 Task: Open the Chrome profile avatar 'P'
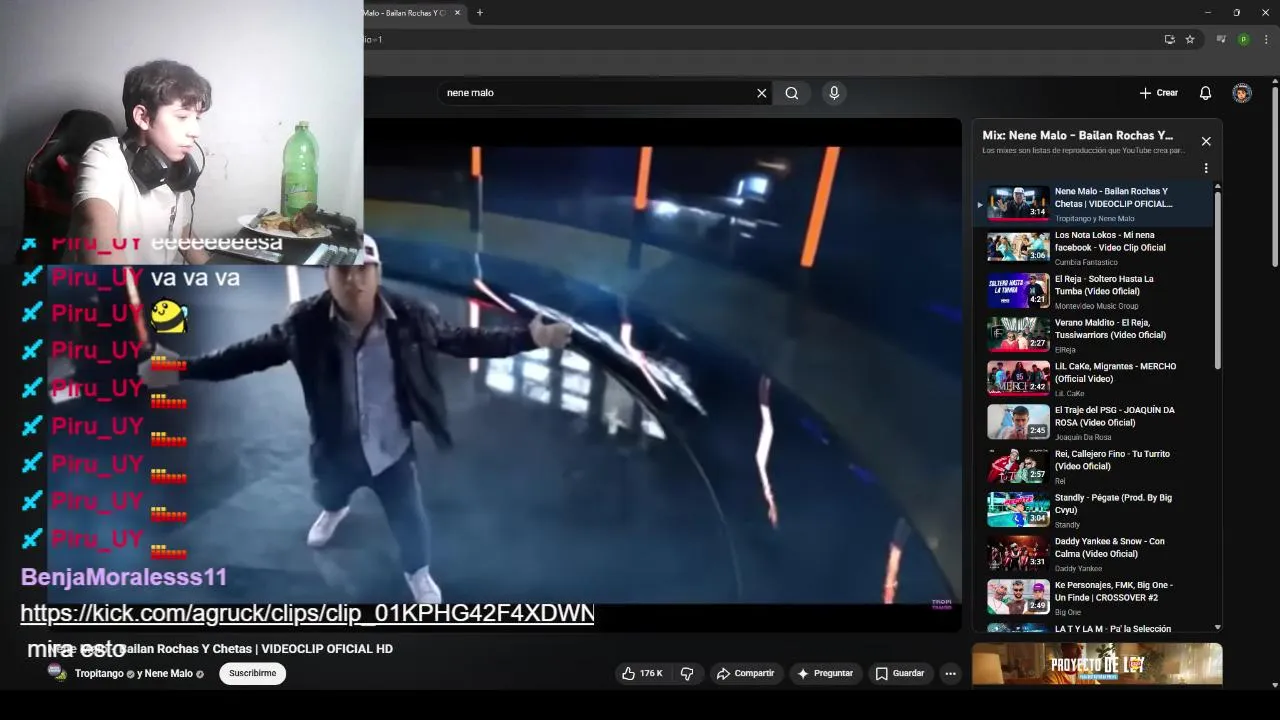pyautogui.click(x=1243, y=39)
